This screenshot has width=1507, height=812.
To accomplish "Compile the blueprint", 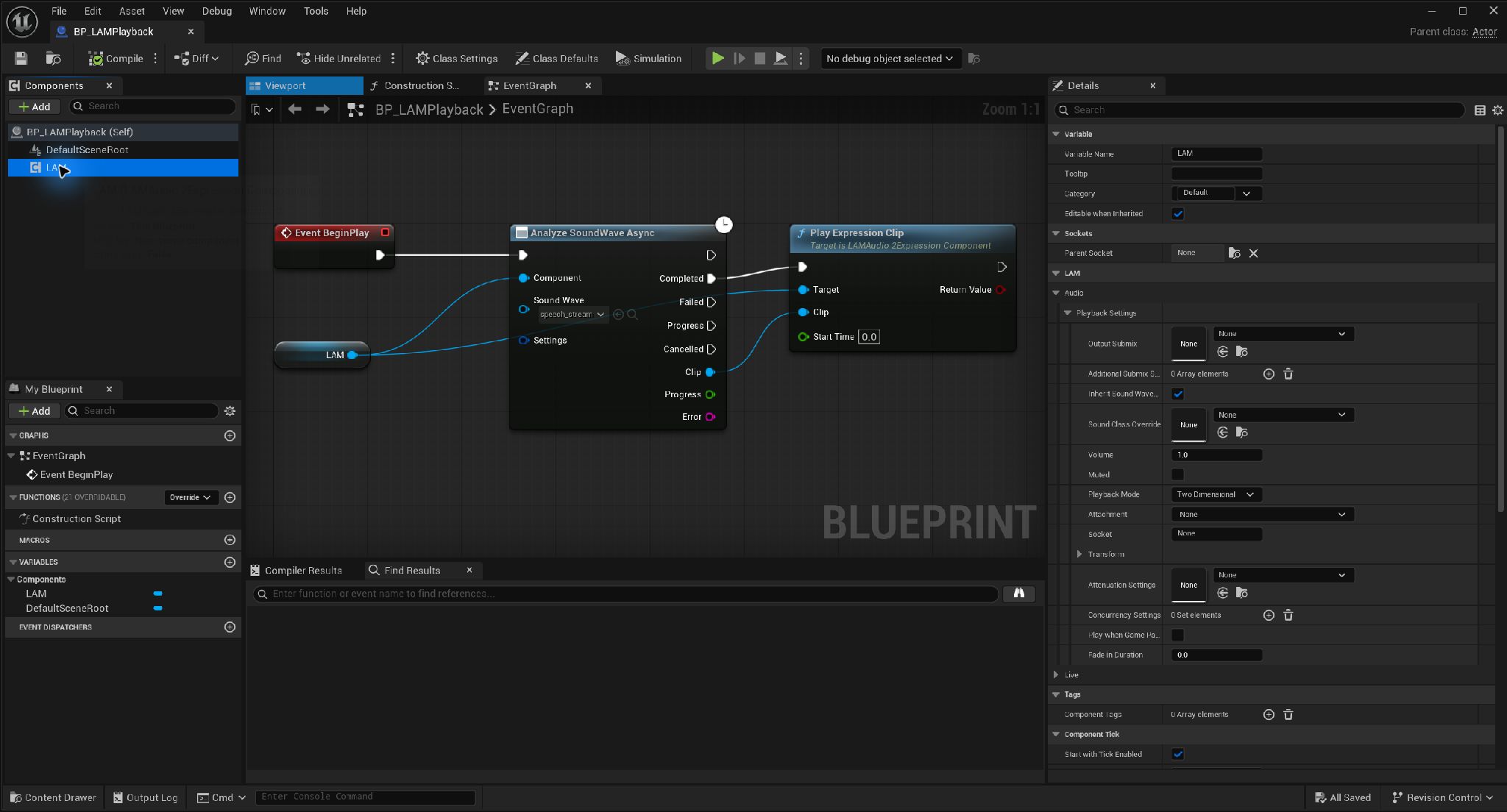I will pyautogui.click(x=116, y=58).
